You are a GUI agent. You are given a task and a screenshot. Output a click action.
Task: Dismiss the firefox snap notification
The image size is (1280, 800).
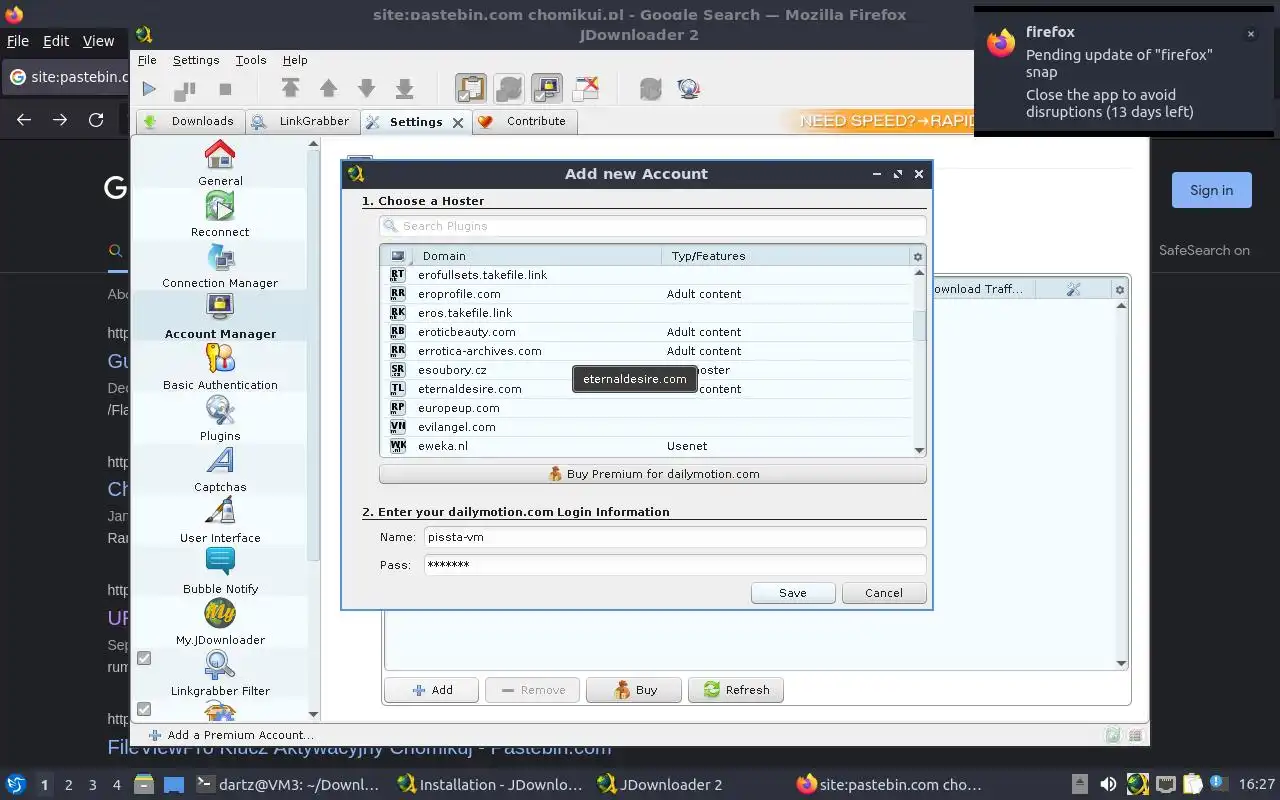[x=1250, y=34]
